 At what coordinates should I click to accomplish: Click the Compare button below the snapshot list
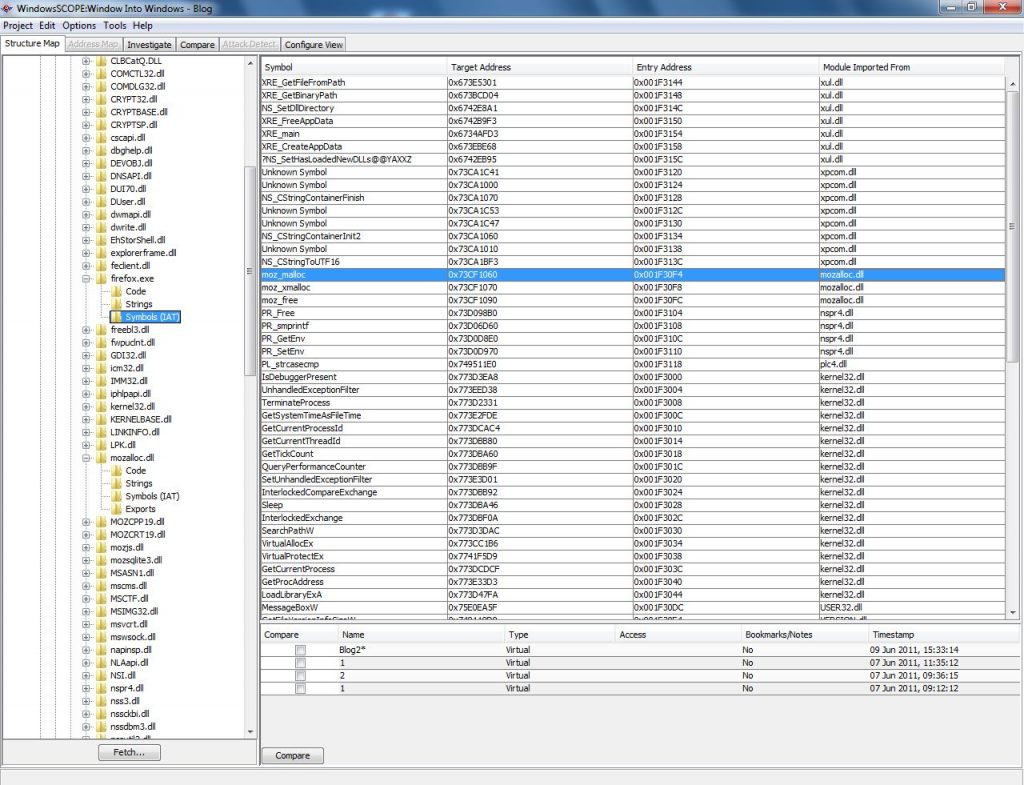point(293,756)
